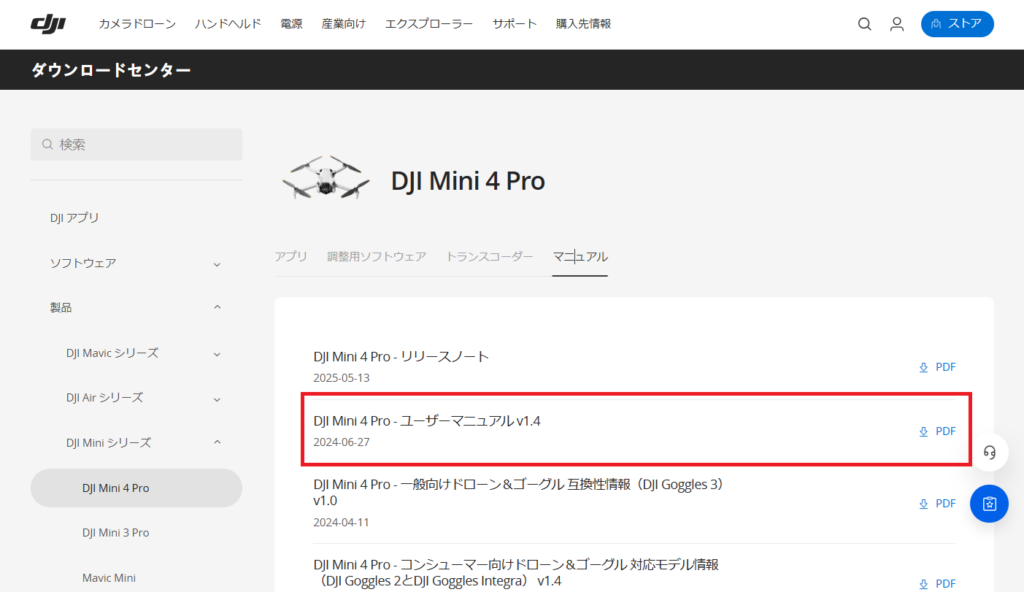This screenshot has width=1024, height=592.
Task: Select DJI Mini 4 Pro in sidebar
Action: pos(136,488)
